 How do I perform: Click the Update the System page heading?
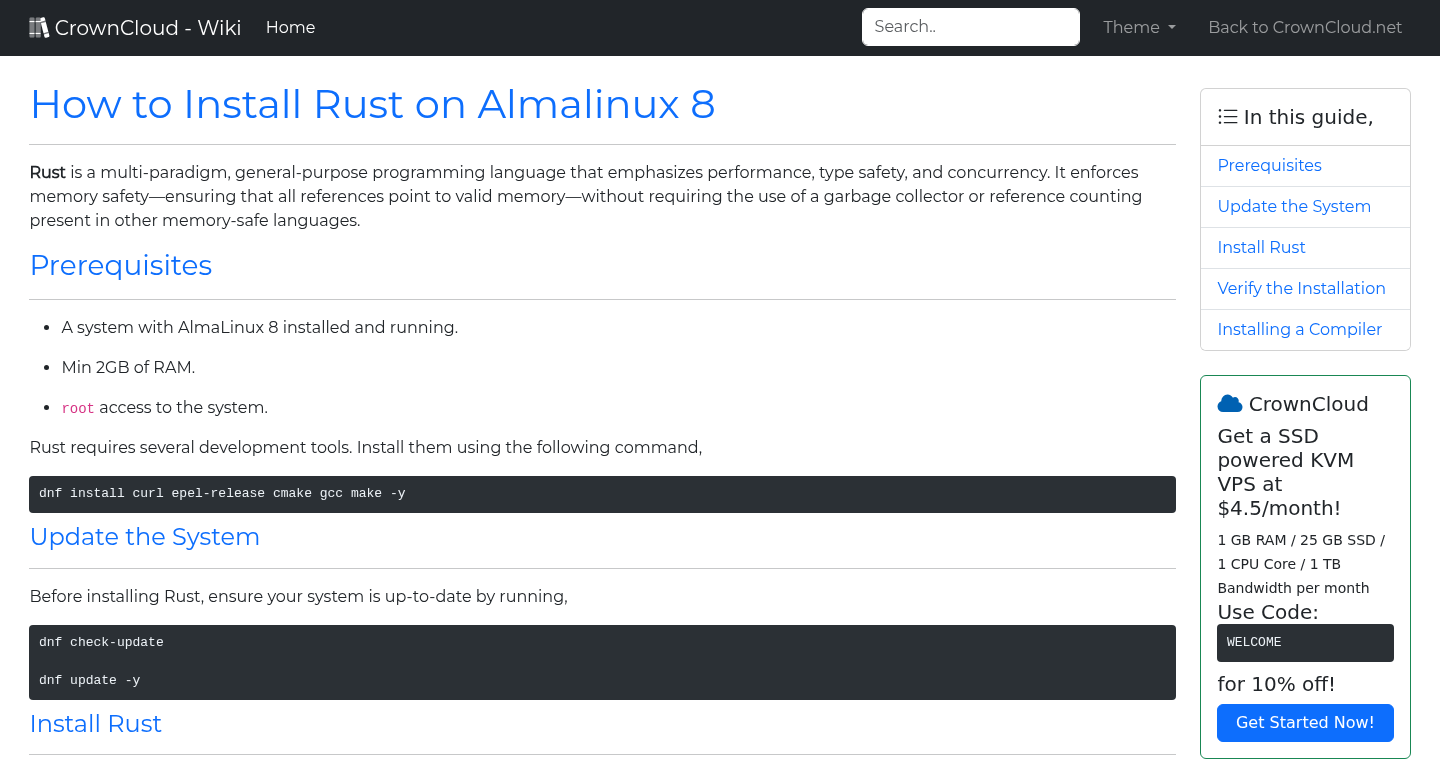[144, 537]
